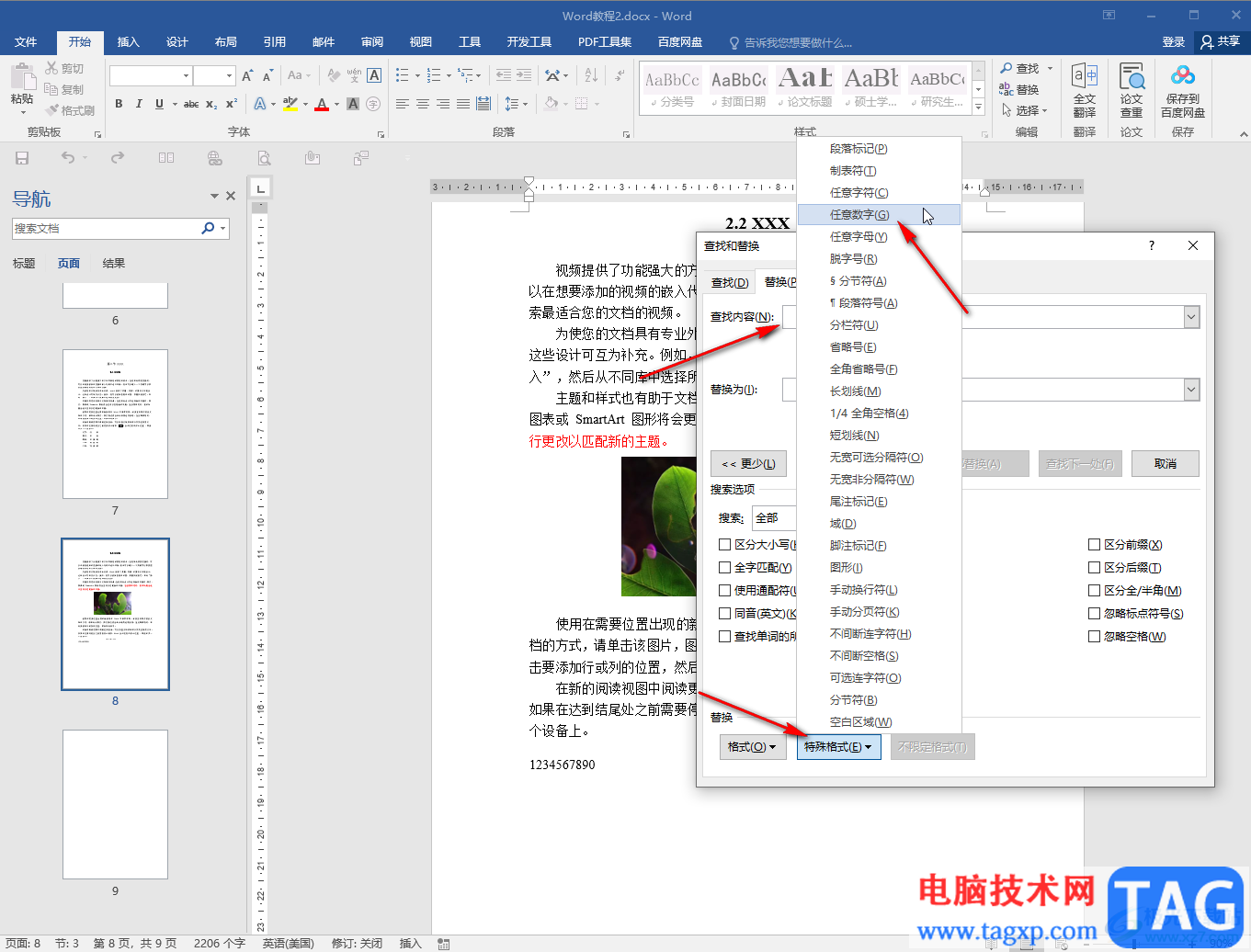
Task: Click the Redo arrow icon
Action: coord(118,158)
